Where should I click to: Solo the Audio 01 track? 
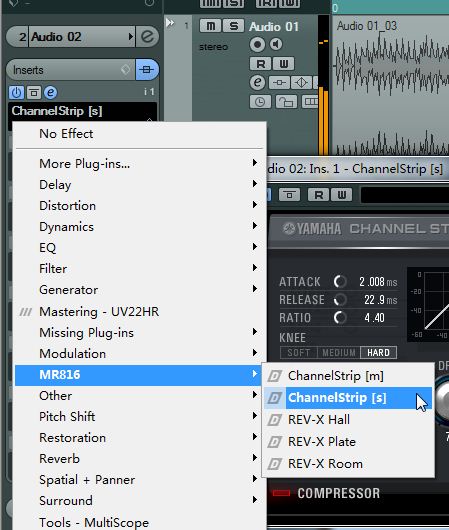click(233, 26)
